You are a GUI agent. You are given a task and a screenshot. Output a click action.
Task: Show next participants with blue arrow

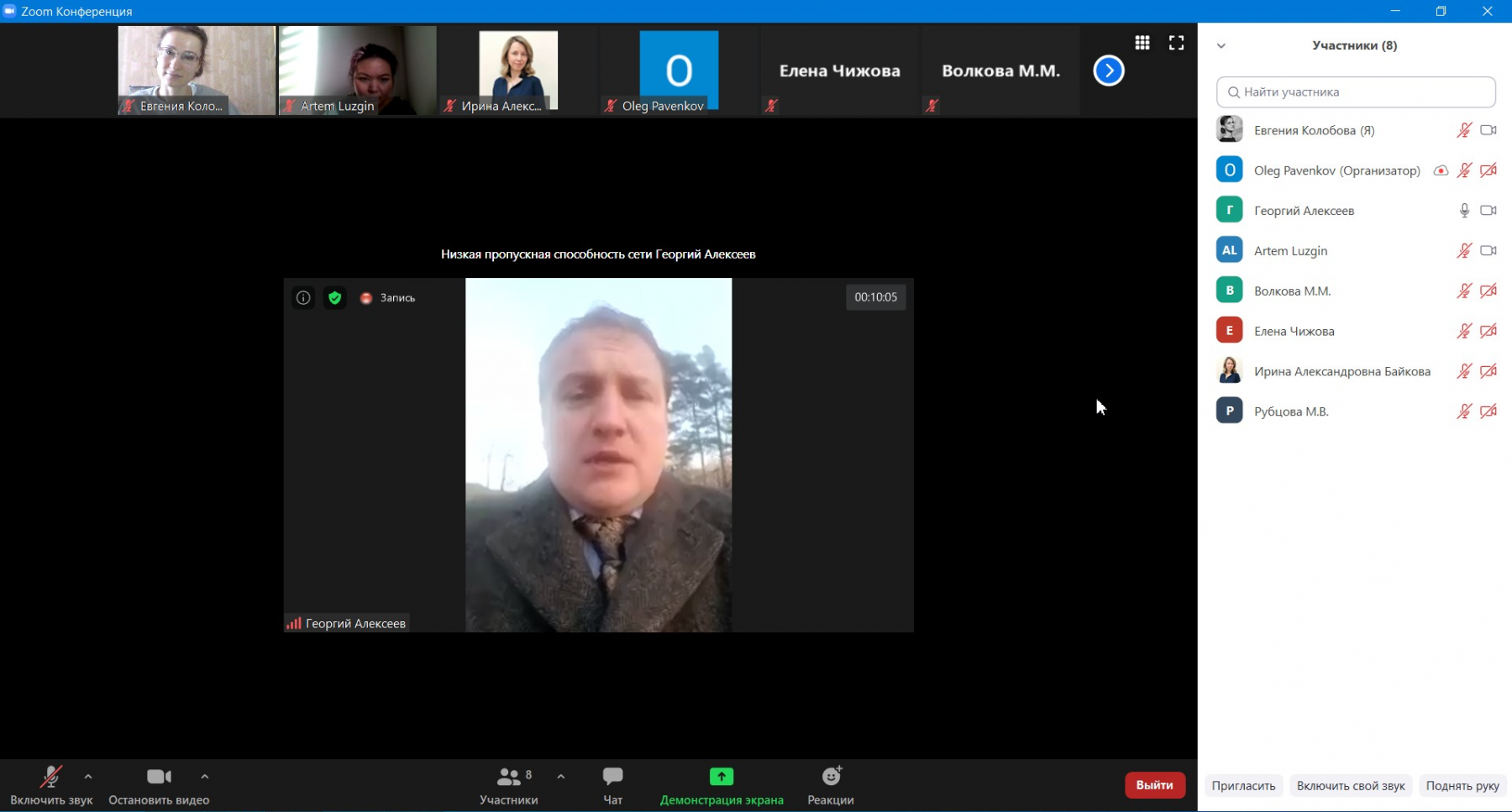pos(1109,71)
